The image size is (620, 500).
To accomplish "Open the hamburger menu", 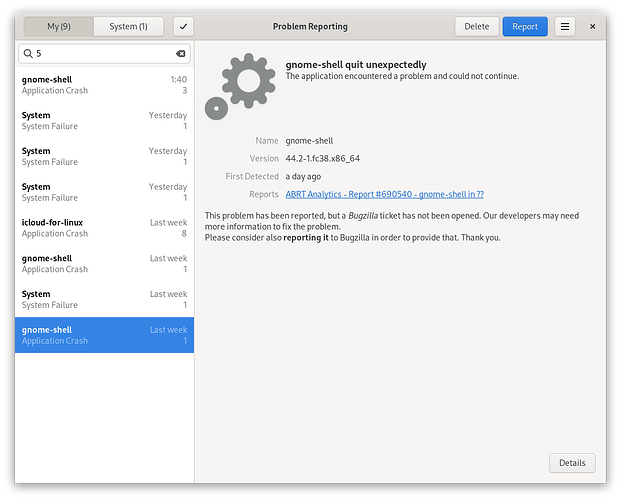I will (x=565, y=26).
